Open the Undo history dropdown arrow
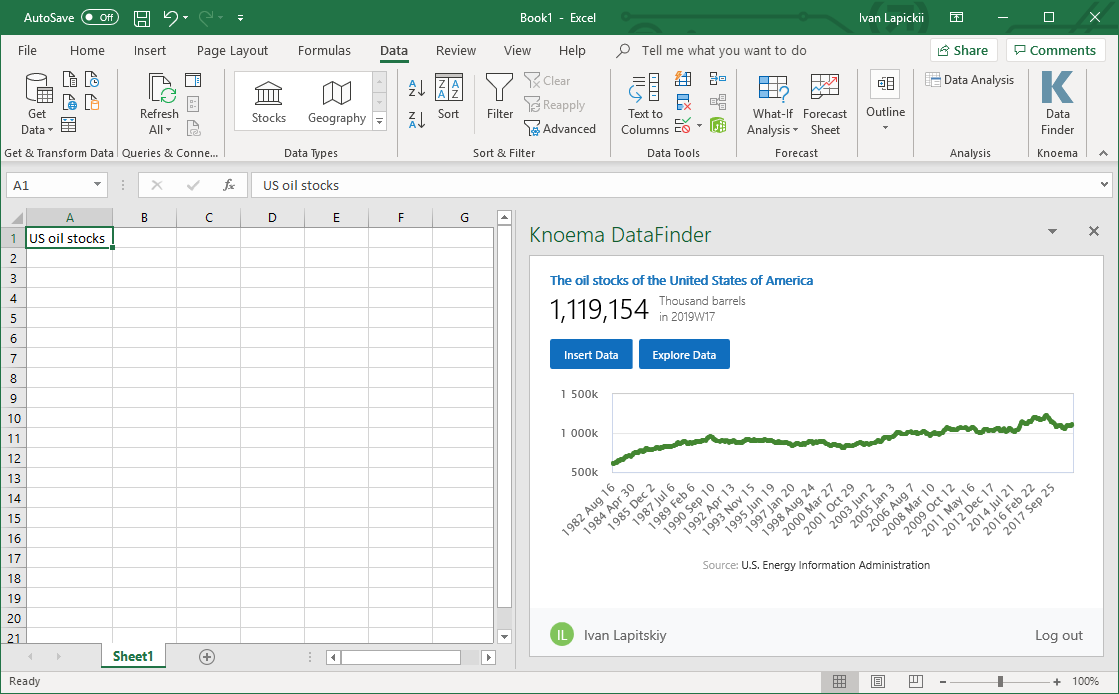This screenshot has width=1119, height=694. [186, 18]
